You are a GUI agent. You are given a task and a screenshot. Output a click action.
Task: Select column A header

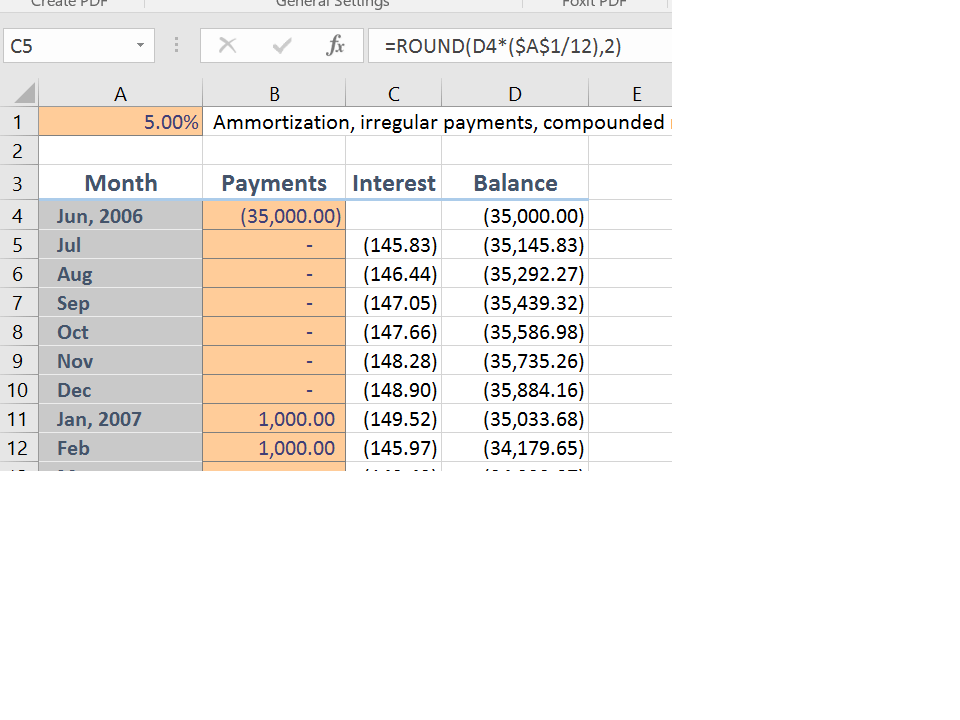click(x=121, y=94)
